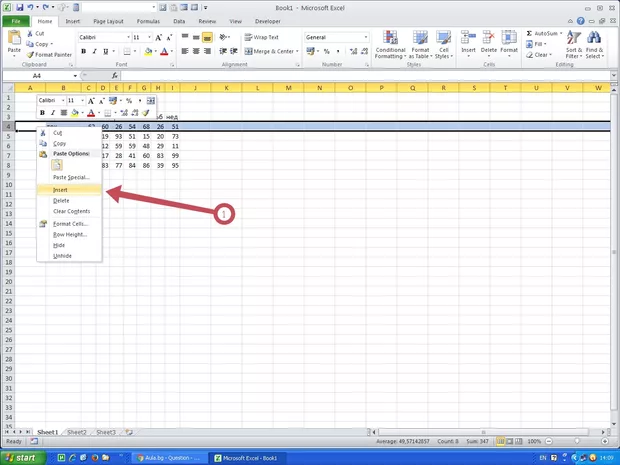Viewport: 620px width, 465px height.
Task: Open the ribbon font name Calibri dropdown
Action: pos(128,37)
